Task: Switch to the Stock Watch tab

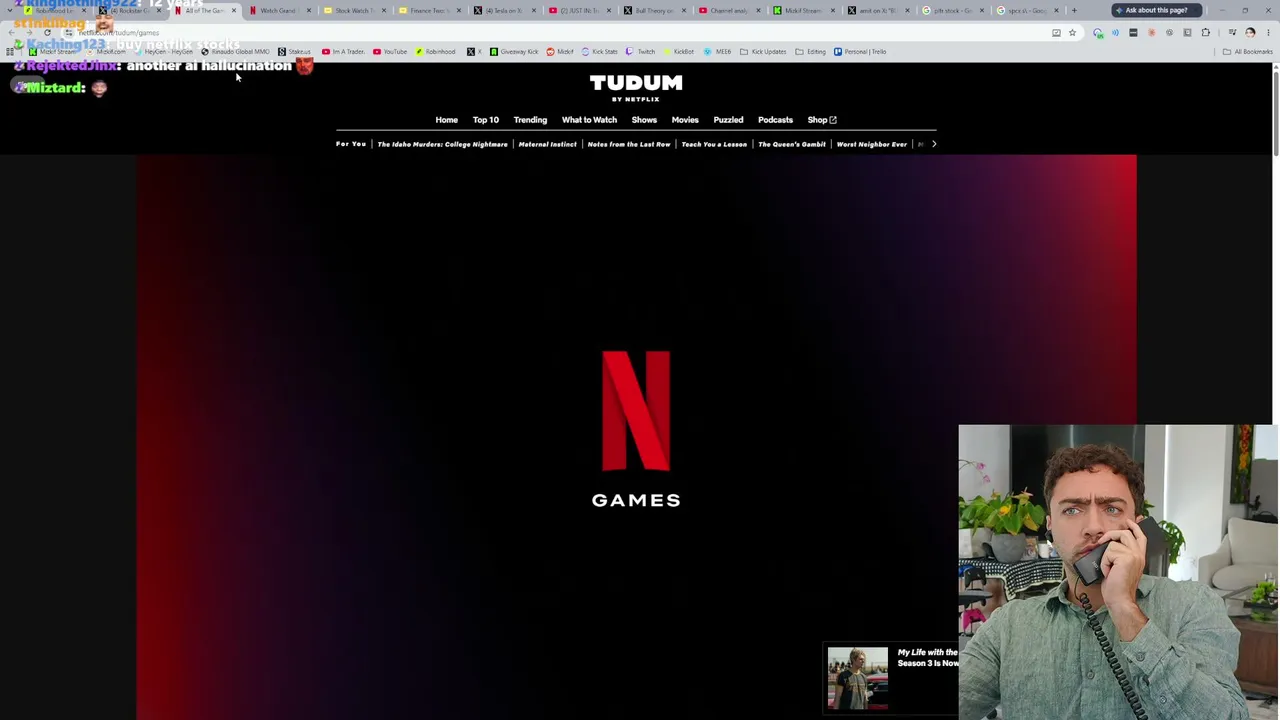Action: (353, 11)
